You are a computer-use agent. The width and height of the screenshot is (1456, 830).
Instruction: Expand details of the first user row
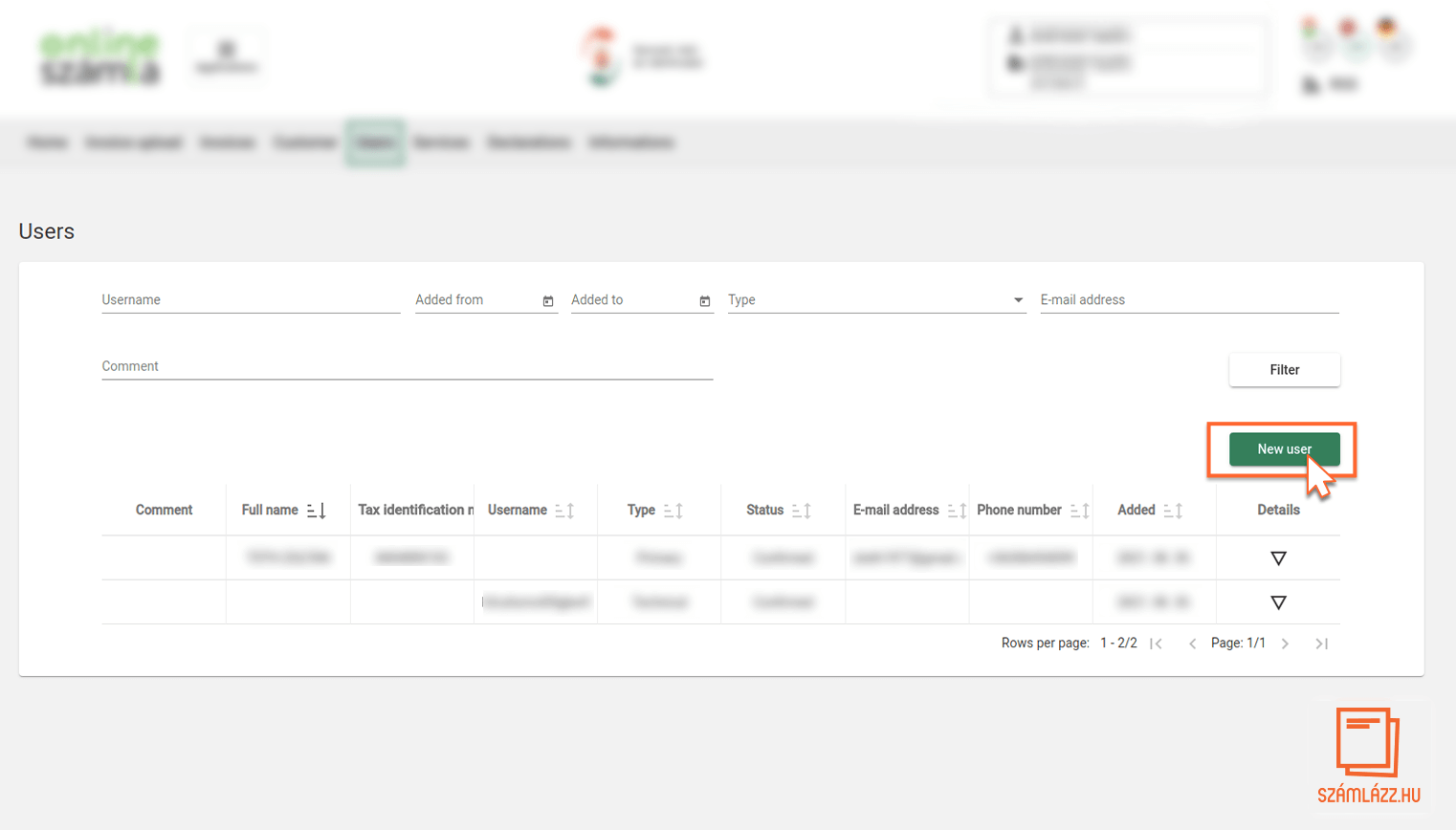1278,558
